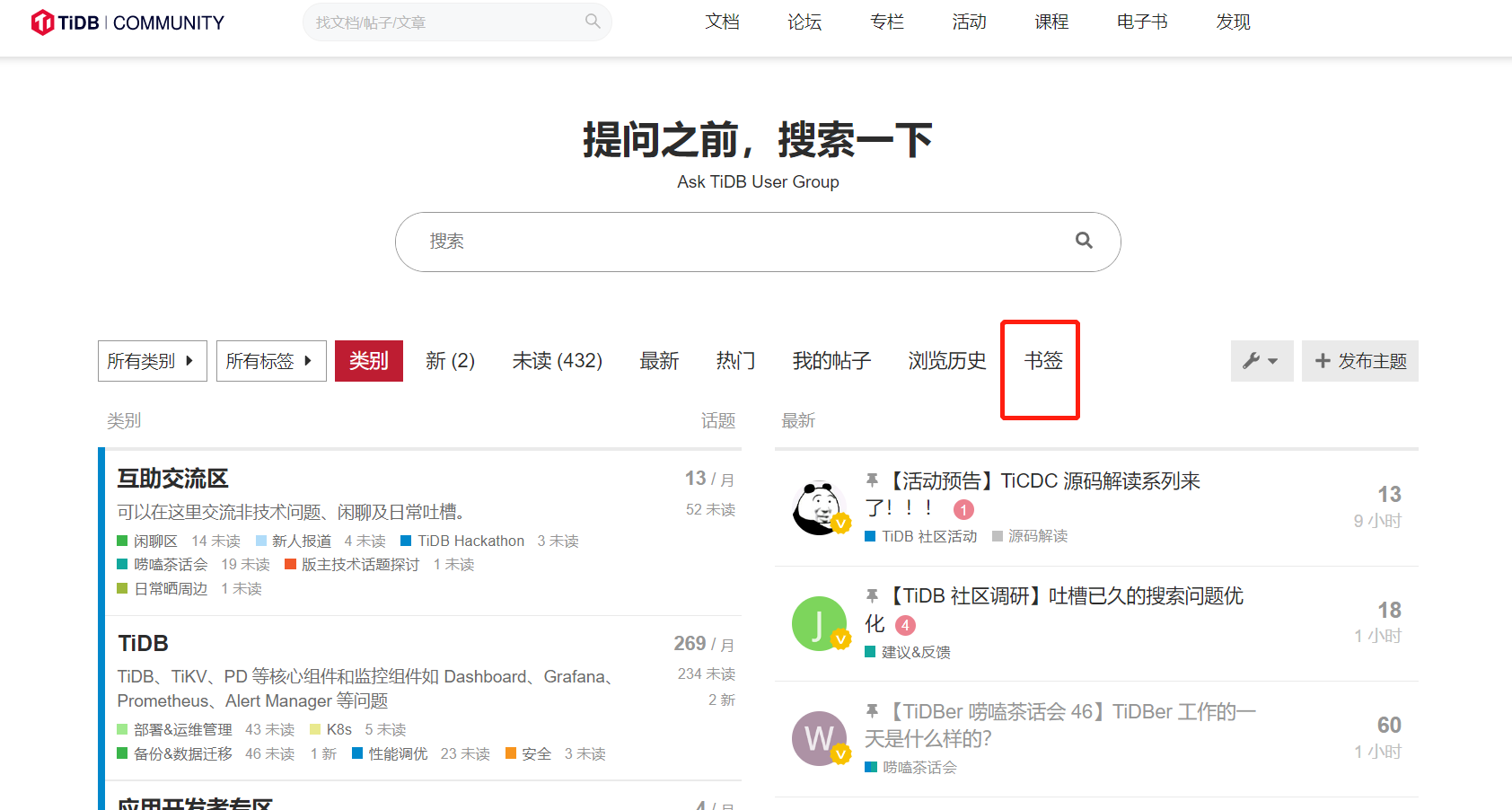Open the TiCDC 源码解读系列 topic
The image size is (1512, 810).
tap(1033, 495)
